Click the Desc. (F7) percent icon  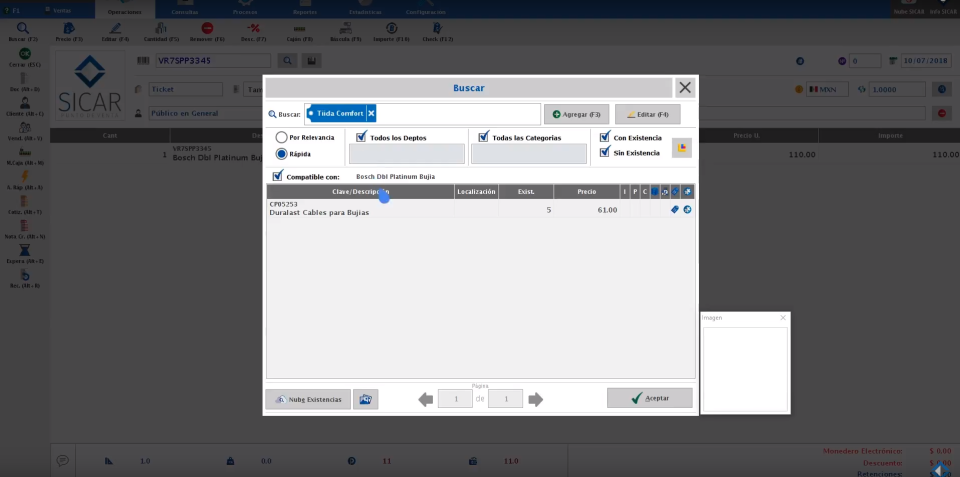(x=253, y=28)
